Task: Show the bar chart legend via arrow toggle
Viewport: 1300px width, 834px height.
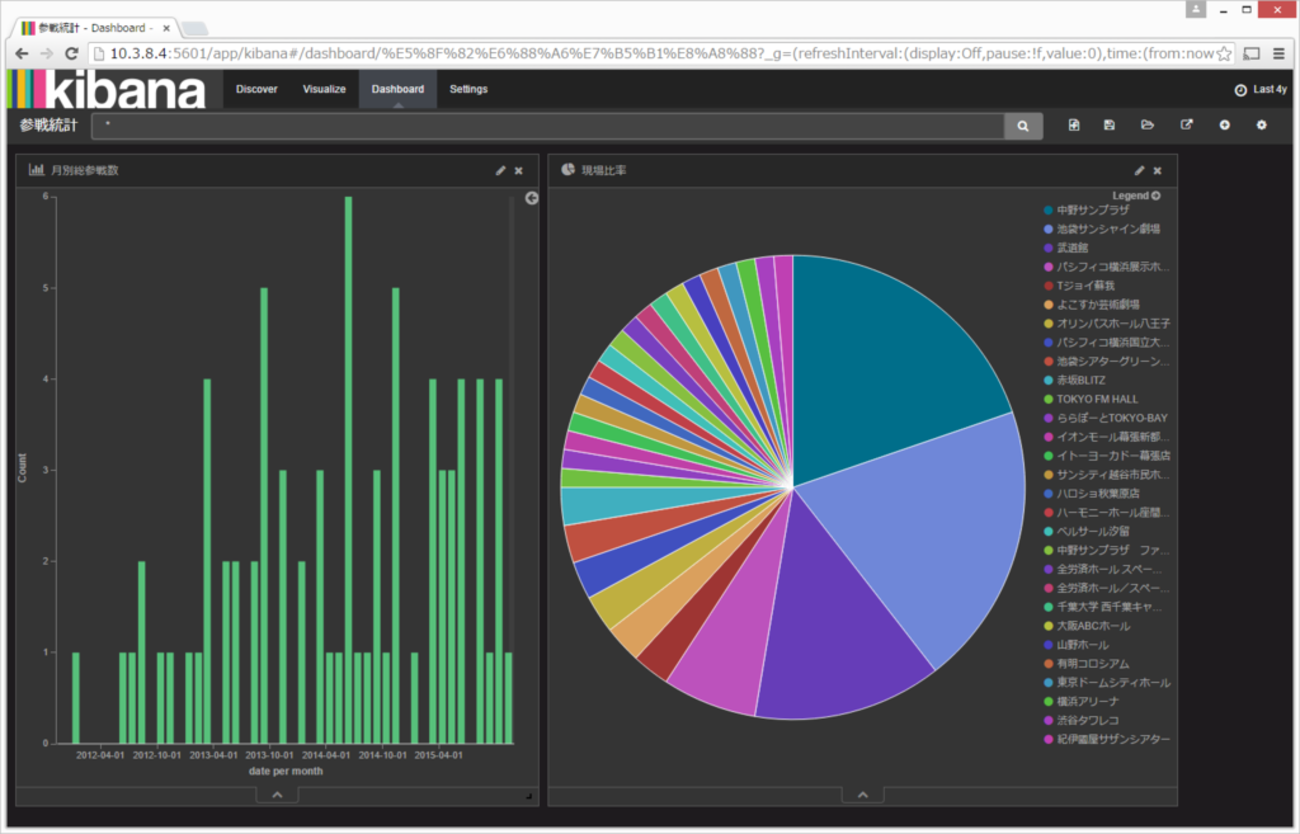Action: (531, 198)
